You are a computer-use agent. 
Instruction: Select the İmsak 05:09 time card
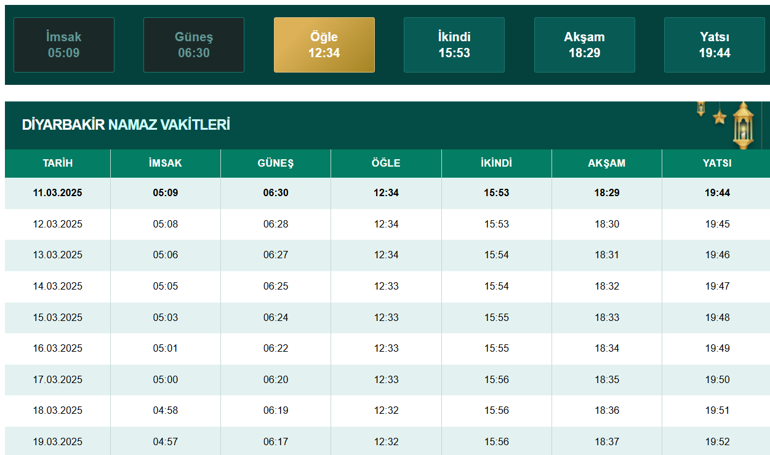(64, 45)
